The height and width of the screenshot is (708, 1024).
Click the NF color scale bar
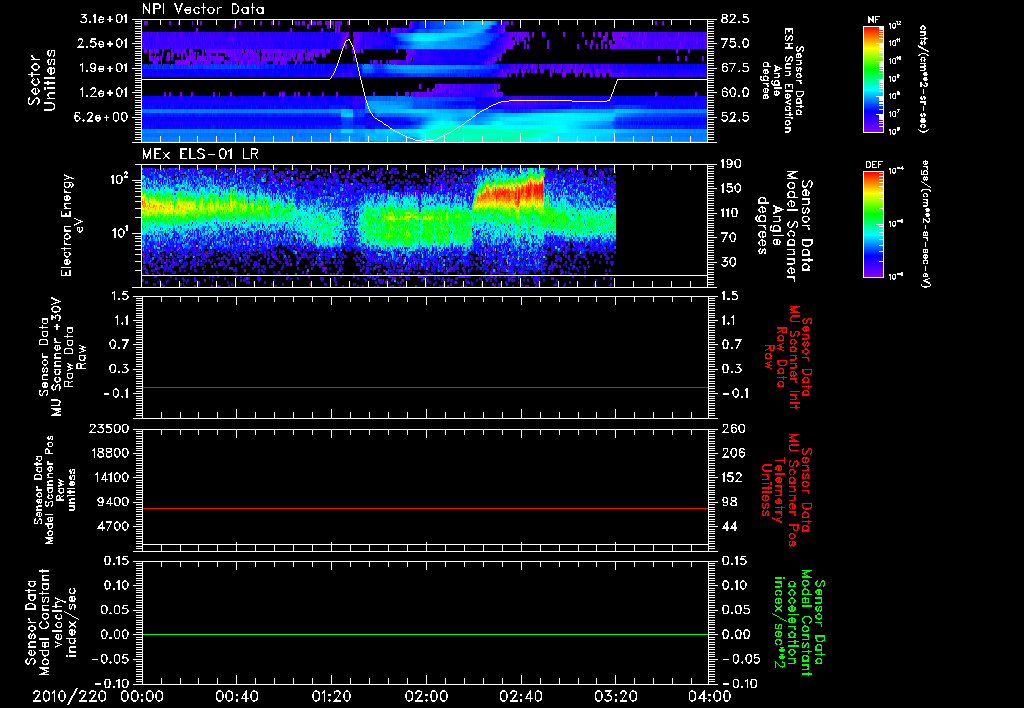[874, 78]
